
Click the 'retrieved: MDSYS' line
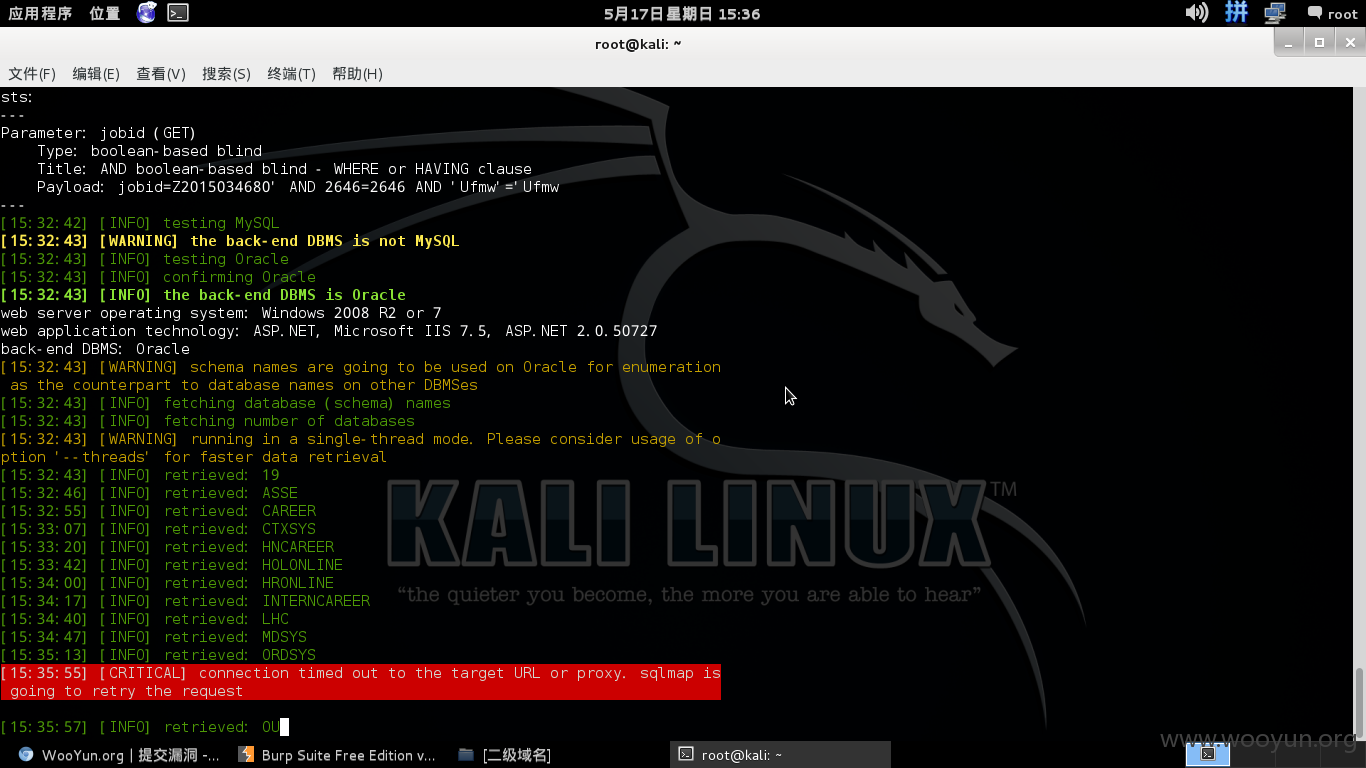[154, 637]
